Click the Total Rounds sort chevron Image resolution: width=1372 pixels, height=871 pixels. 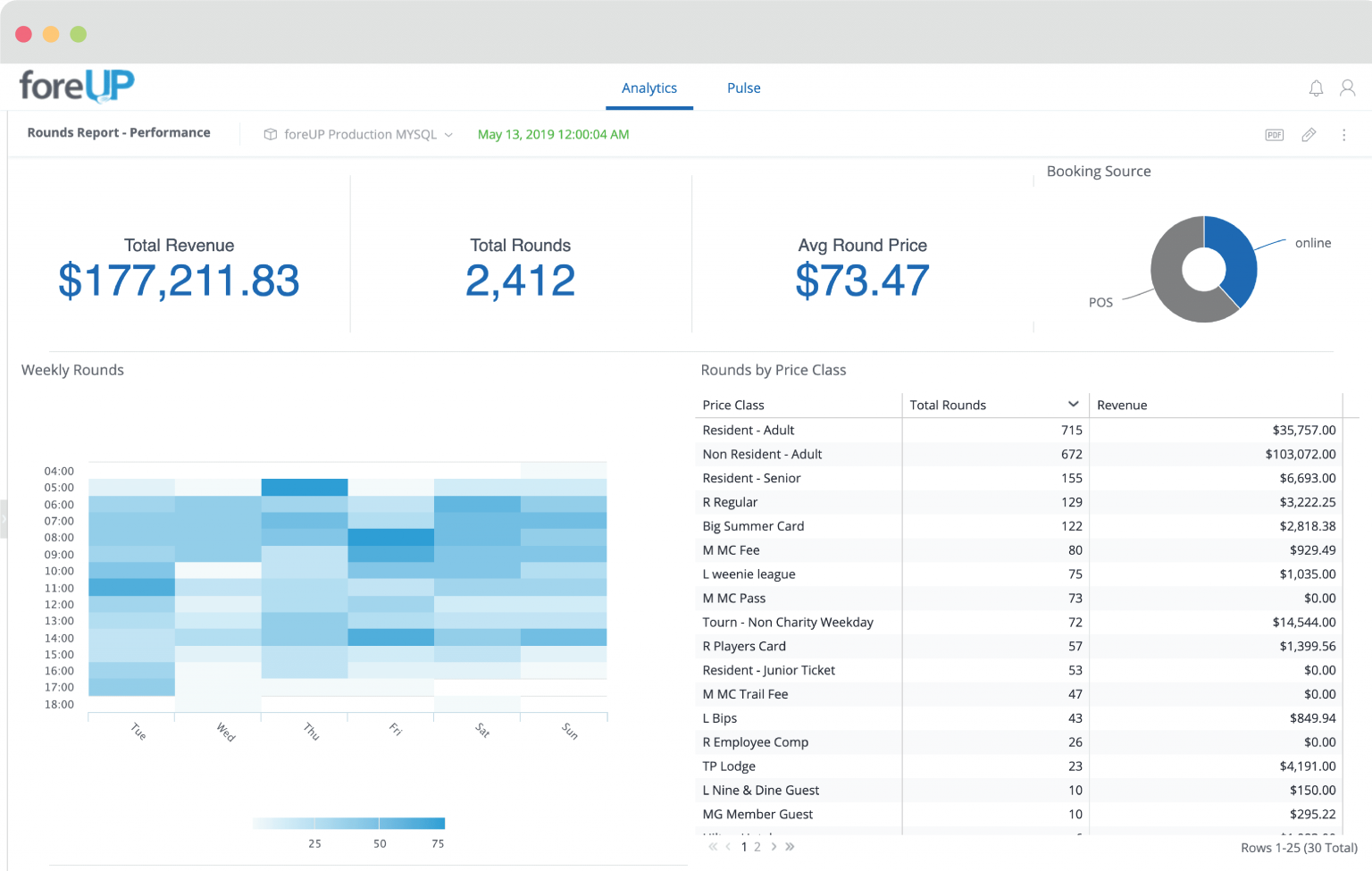click(x=1073, y=405)
